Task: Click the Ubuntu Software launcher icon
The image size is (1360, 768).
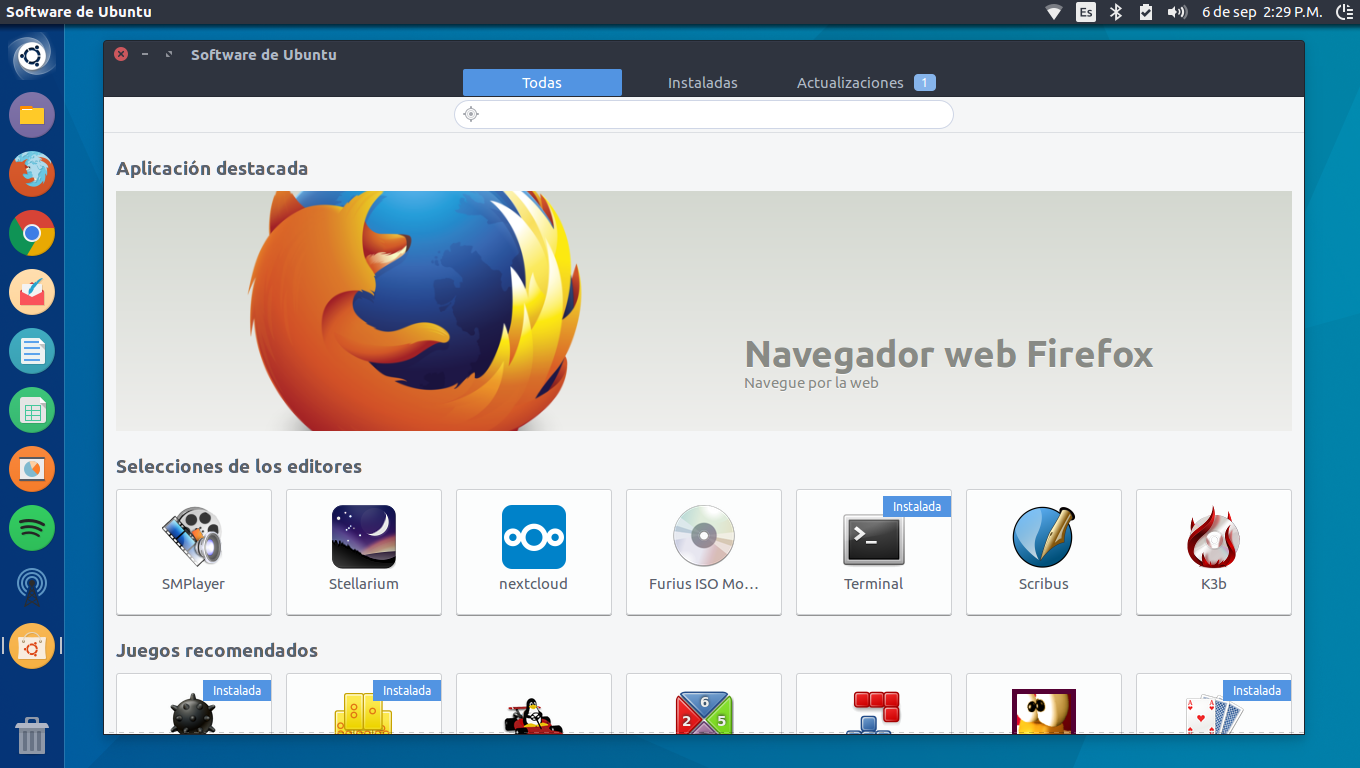Action: (32, 646)
